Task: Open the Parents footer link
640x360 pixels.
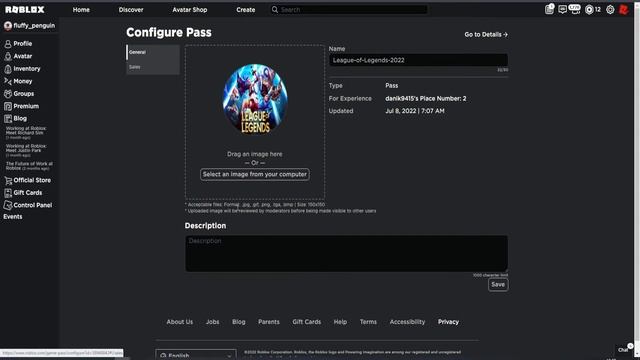Action: (269, 322)
